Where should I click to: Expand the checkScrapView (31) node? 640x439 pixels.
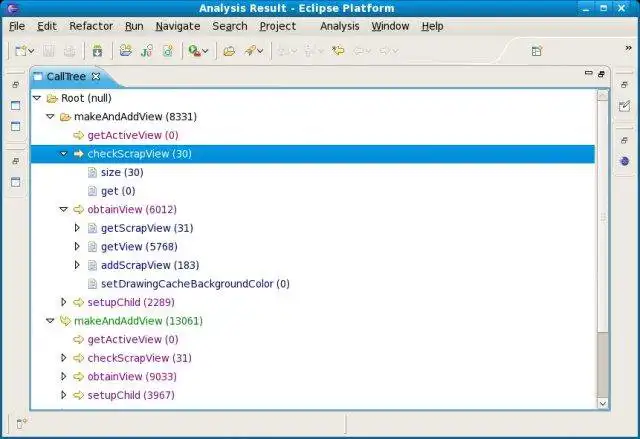point(64,358)
